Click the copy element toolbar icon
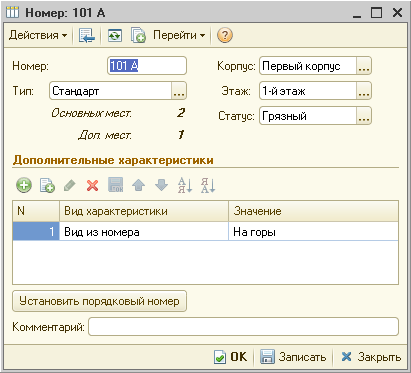The image size is (411, 373). pyautogui.click(x=138, y=35)
